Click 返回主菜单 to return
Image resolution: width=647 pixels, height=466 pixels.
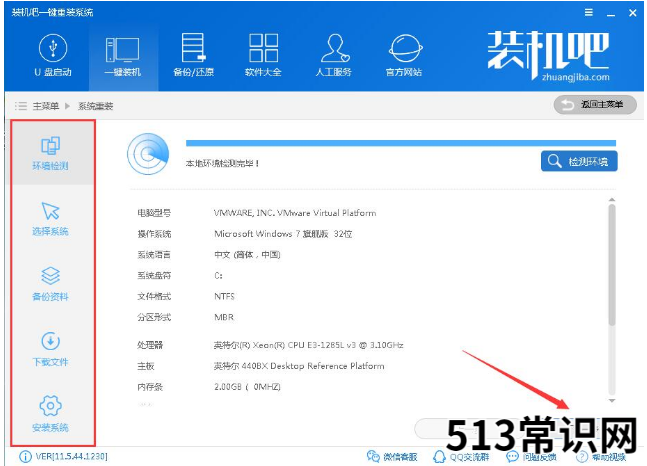pos(595,105)
